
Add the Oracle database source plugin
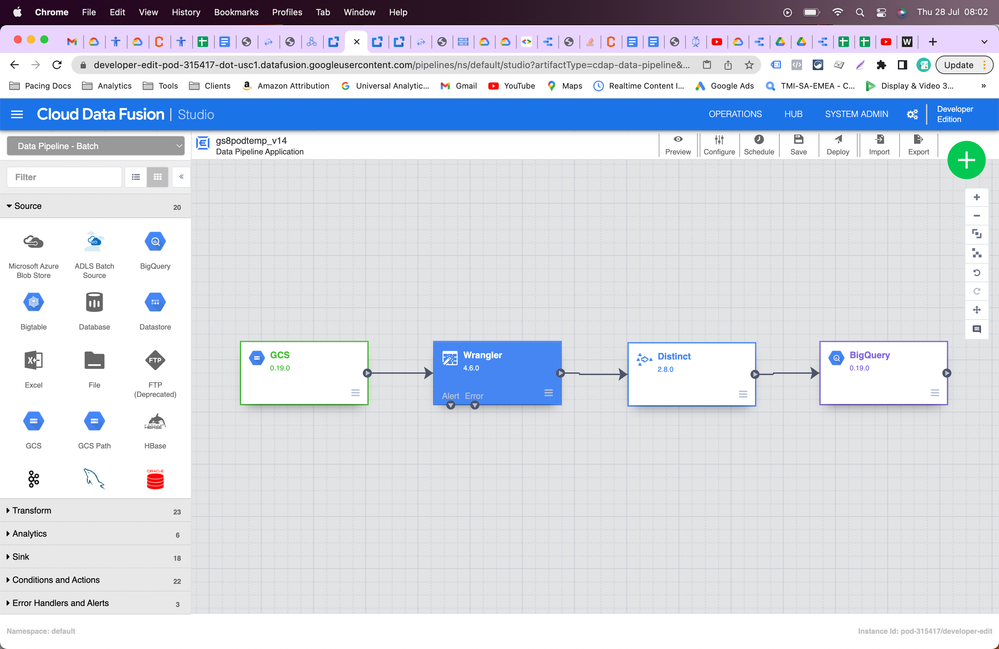[x=155, y=479]
